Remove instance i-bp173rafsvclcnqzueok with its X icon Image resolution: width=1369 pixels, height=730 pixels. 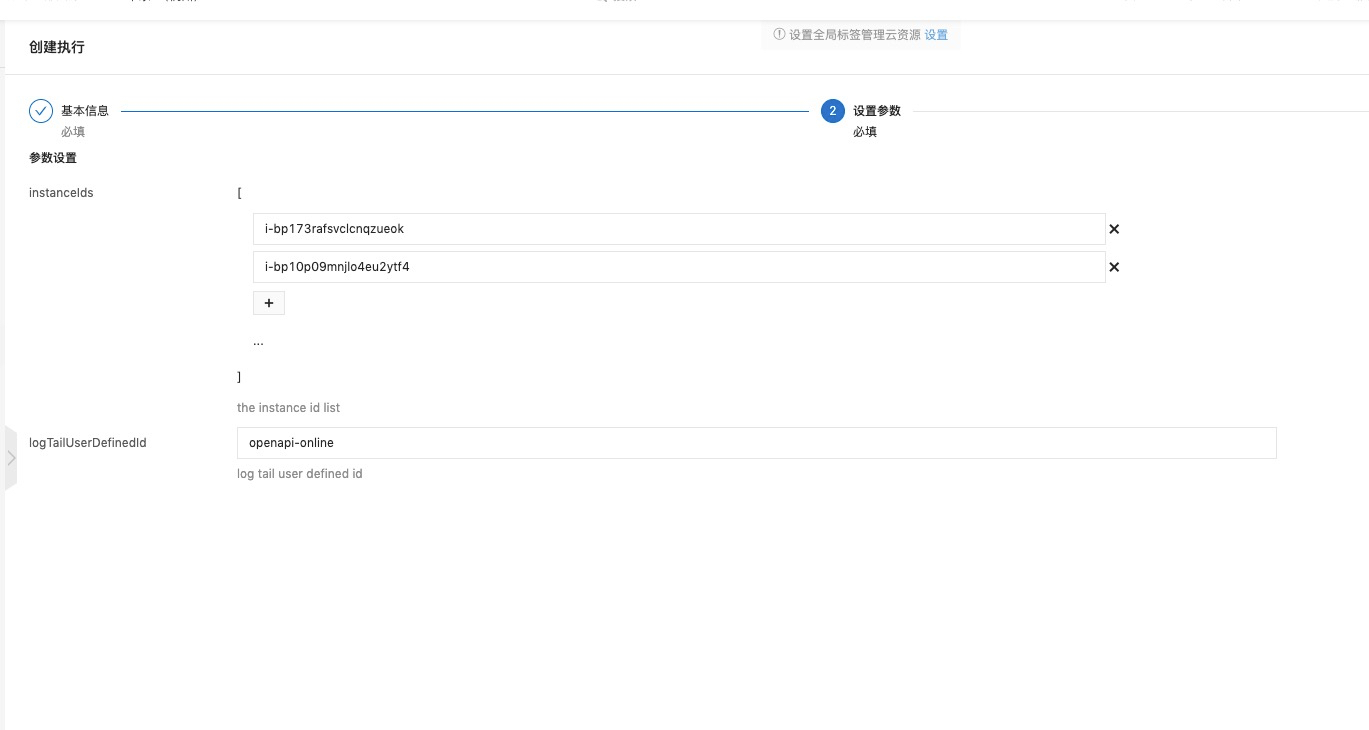pyautogui.click(x=1114, y=229)
